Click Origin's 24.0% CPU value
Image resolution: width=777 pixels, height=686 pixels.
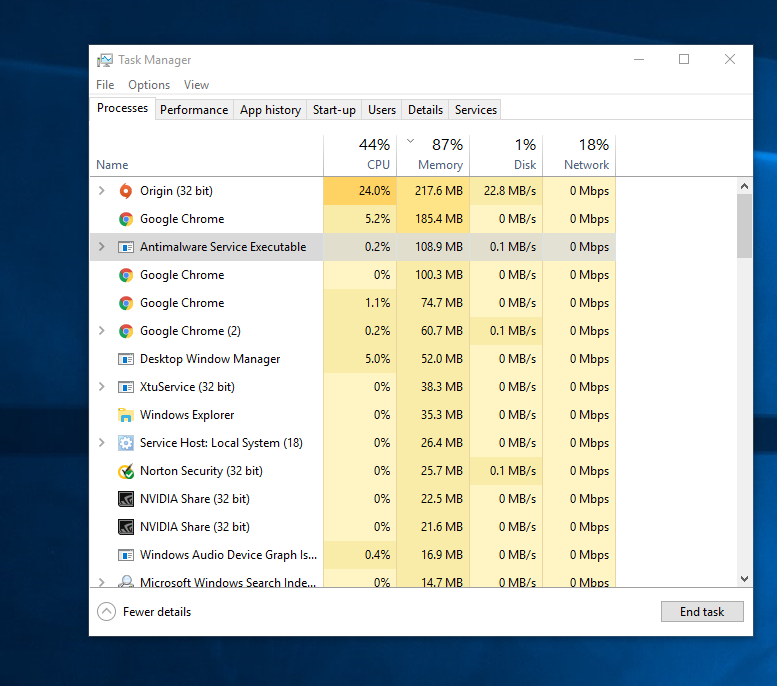[x=360, y=191]
